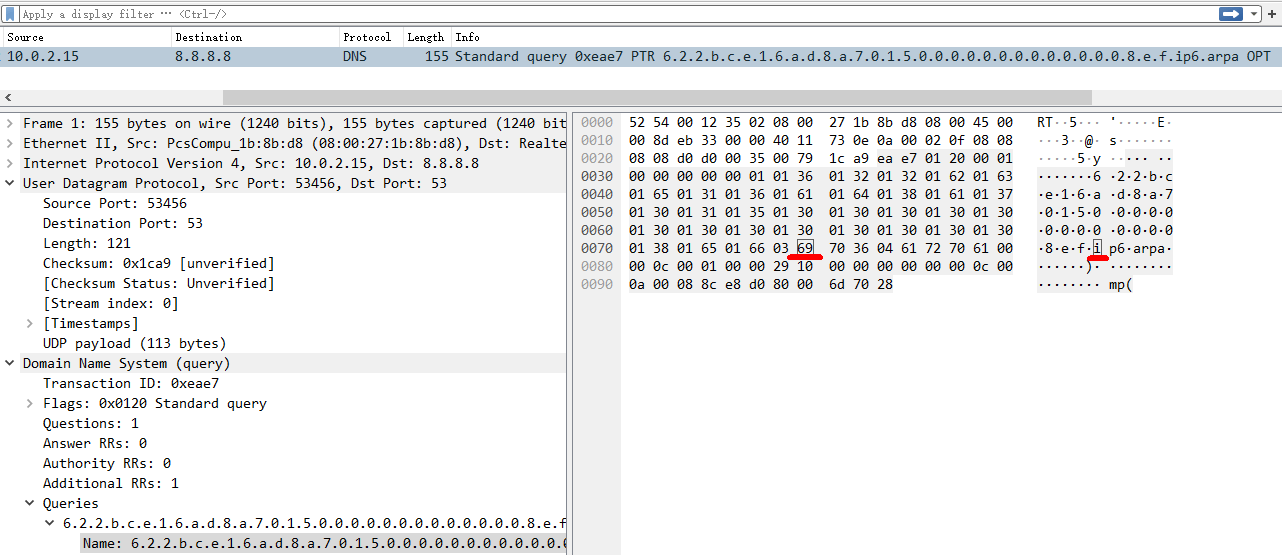1282x555 pixels.
Task: Expand the Frame 1 tree node
Action: point(10,124)
